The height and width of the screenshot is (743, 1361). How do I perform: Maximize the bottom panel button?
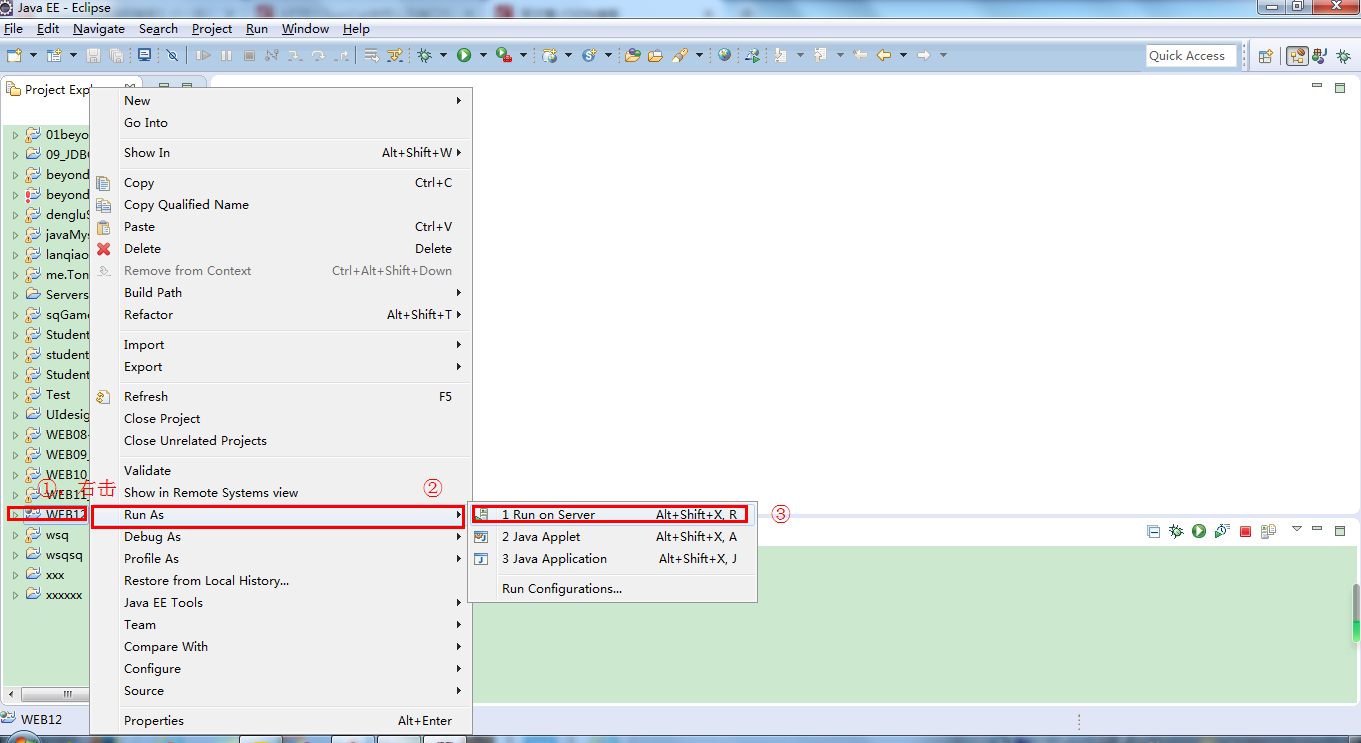[x=1340, y=530]
